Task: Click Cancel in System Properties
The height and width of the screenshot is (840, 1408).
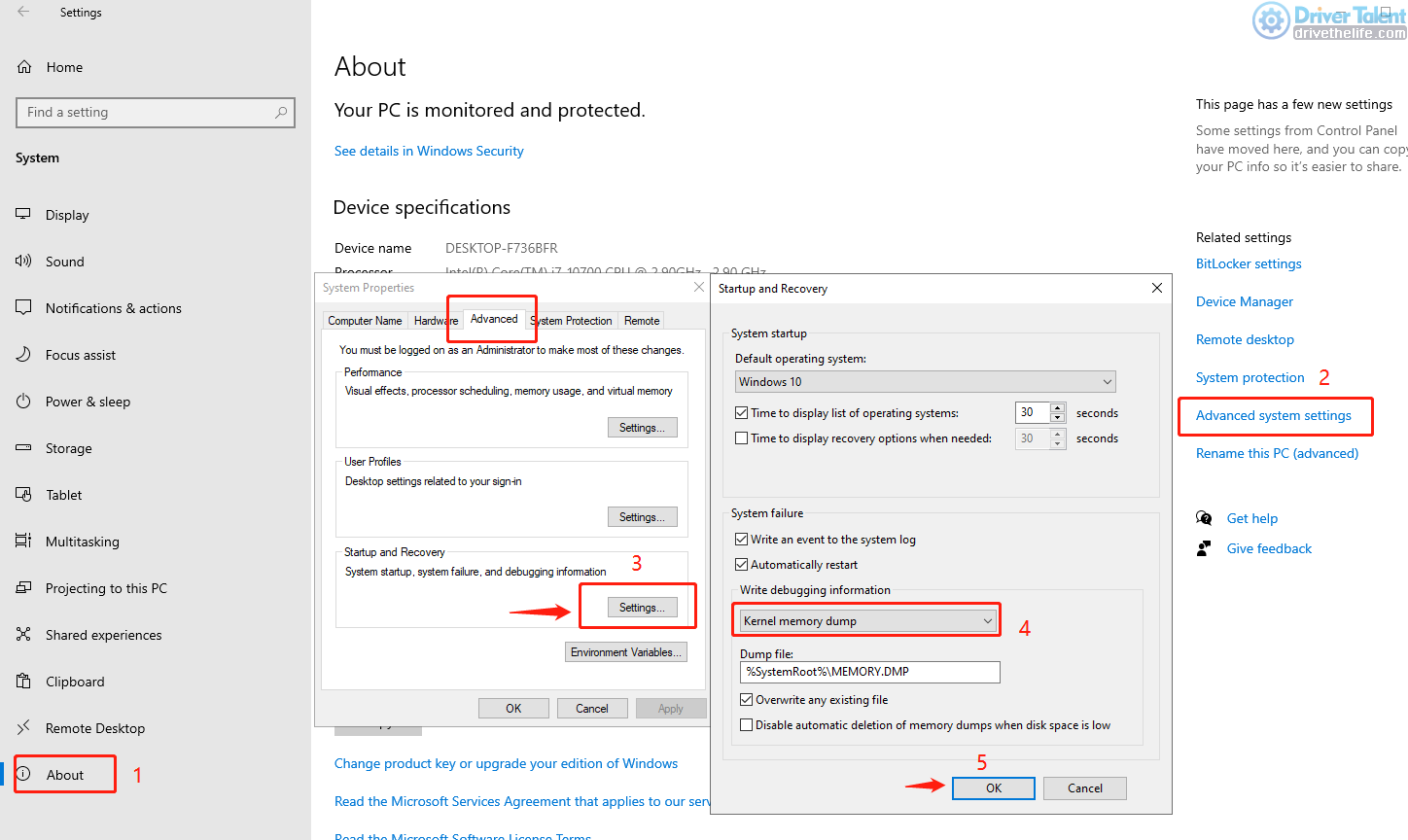Action: [x=592, y=709]
